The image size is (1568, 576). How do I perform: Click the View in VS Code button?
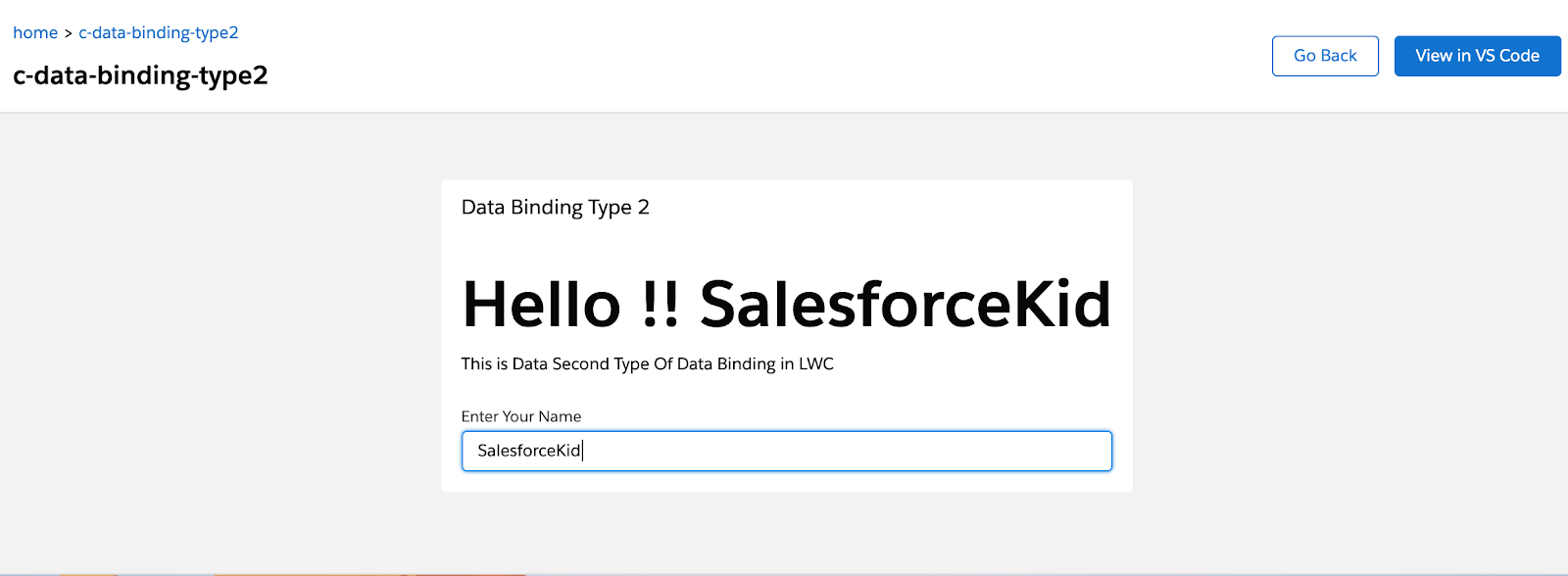(x=1476, y=56)
